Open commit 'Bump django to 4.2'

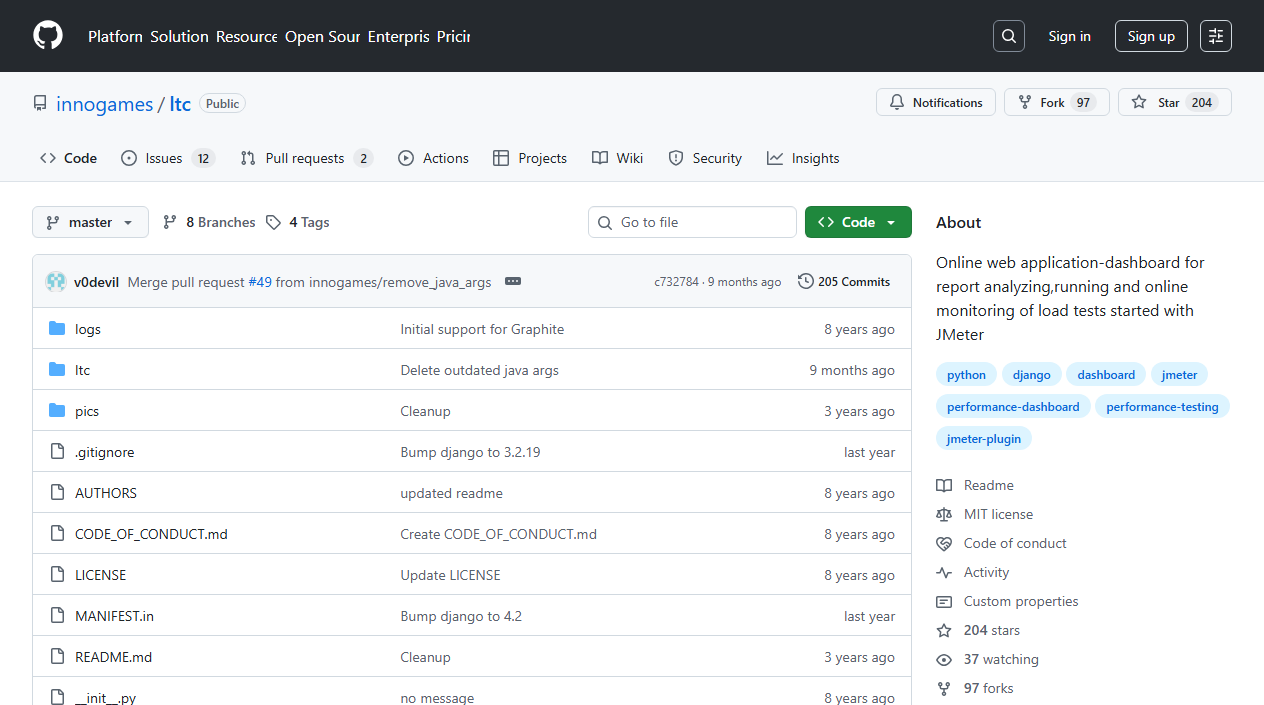tap(461, 616)
